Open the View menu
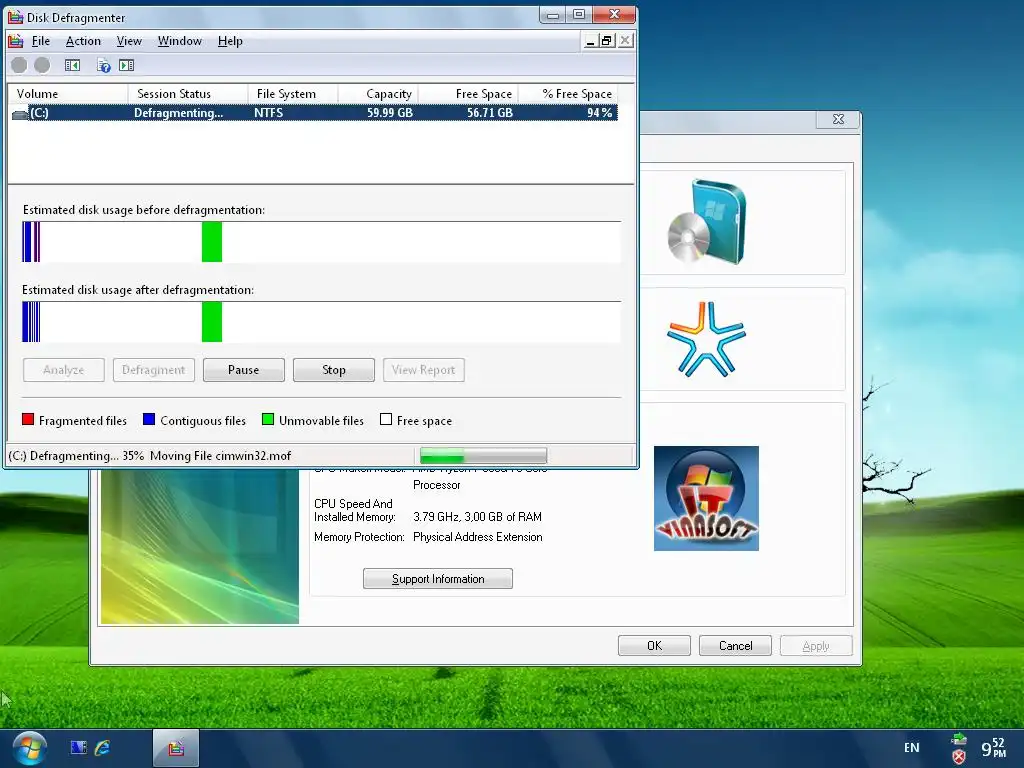 [x=129, y=40]
